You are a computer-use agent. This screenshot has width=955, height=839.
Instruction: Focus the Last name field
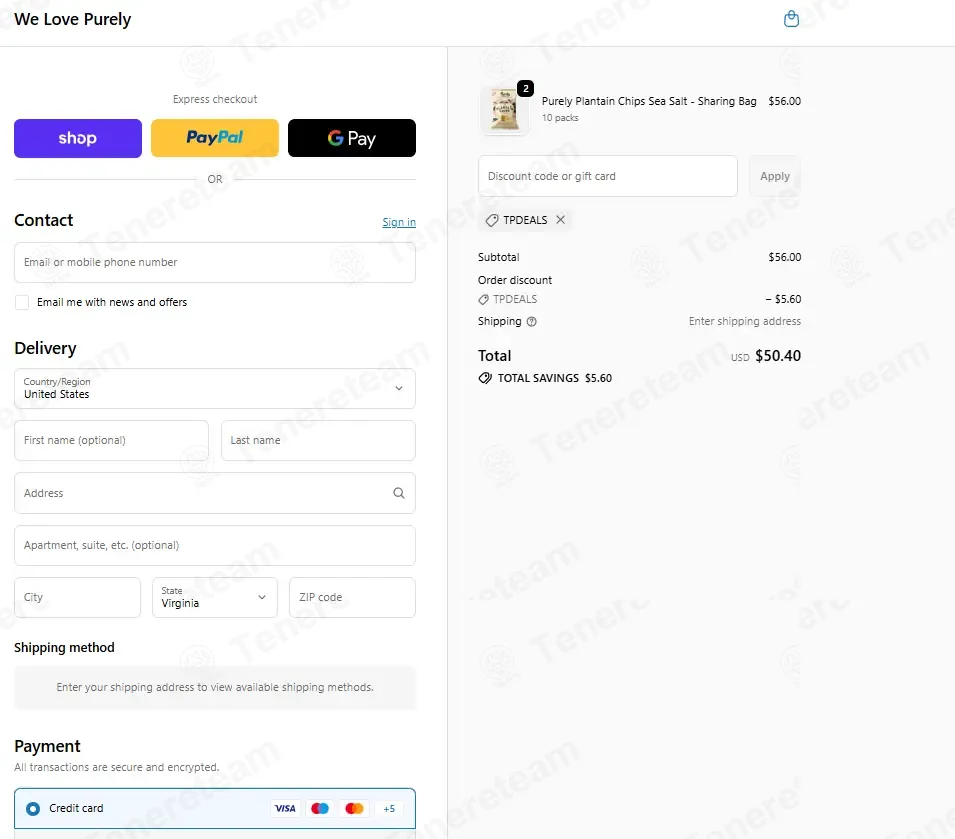(319, 440)
